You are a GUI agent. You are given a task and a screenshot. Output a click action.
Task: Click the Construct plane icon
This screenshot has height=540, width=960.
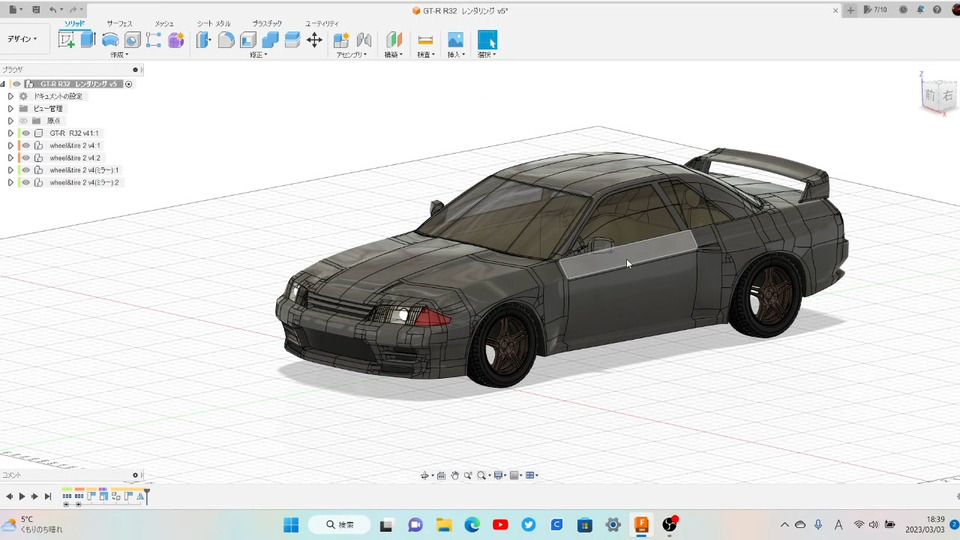[x=394, y=40]
